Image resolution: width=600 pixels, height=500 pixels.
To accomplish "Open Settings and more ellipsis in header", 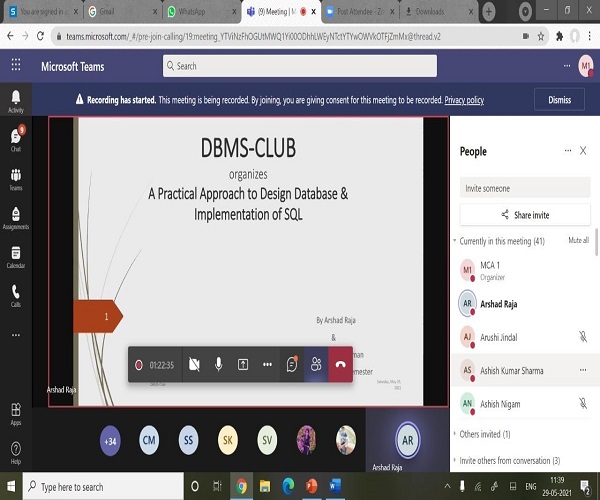I will point(567,66).
